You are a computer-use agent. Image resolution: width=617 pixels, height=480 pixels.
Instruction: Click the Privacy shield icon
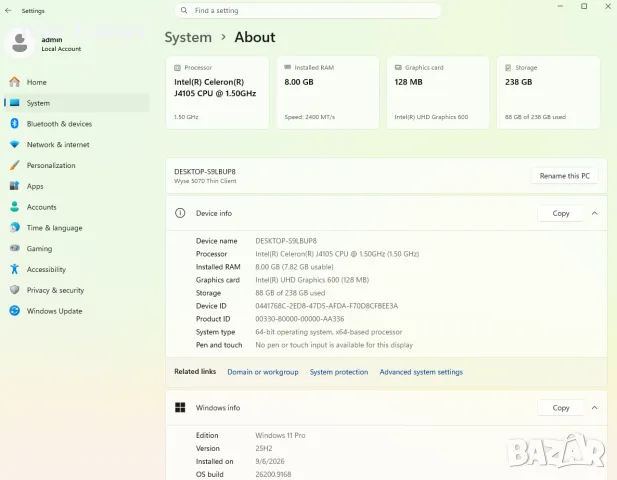tap(15, 290)
